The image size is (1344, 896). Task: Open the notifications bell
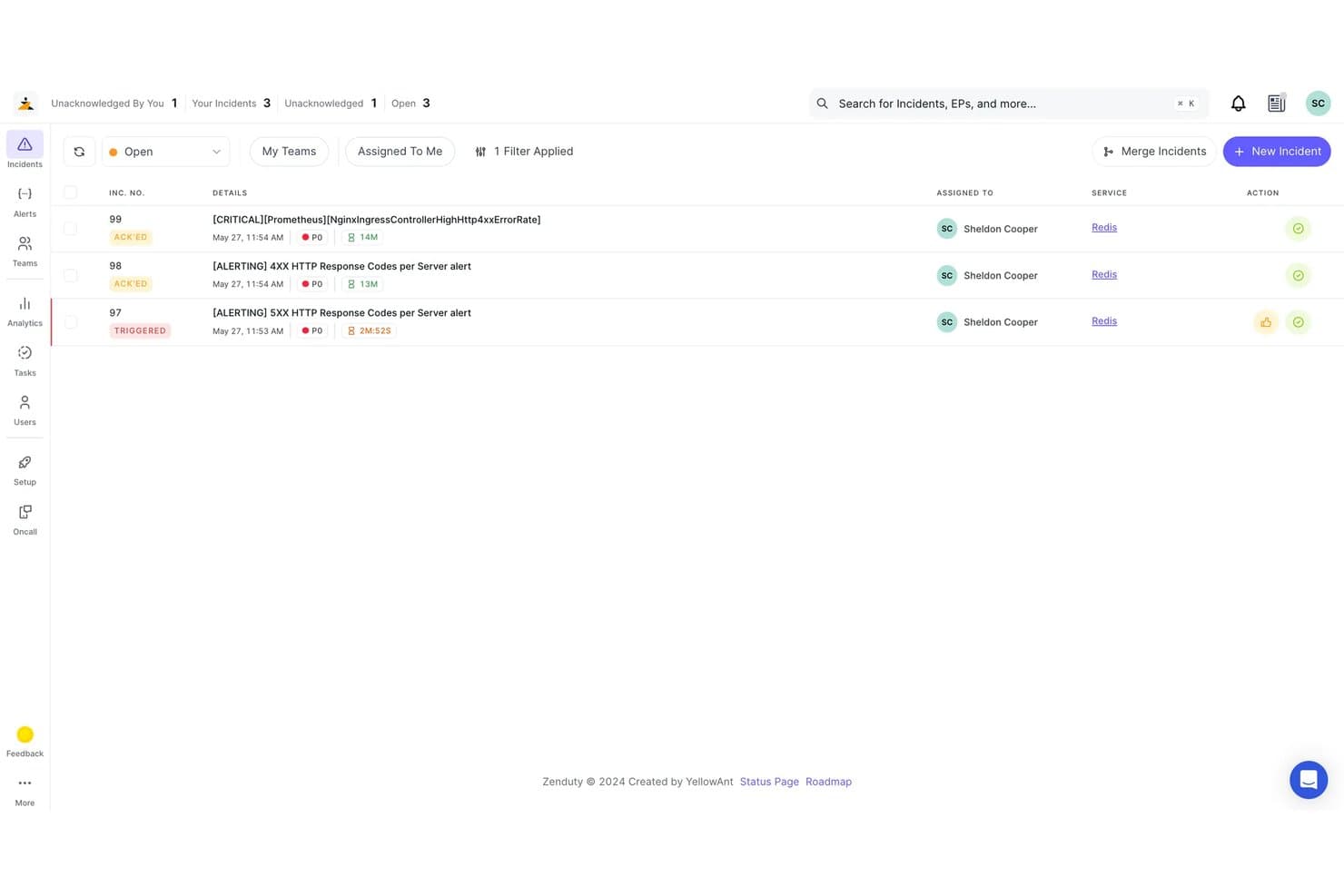(x=1238, y=103)
